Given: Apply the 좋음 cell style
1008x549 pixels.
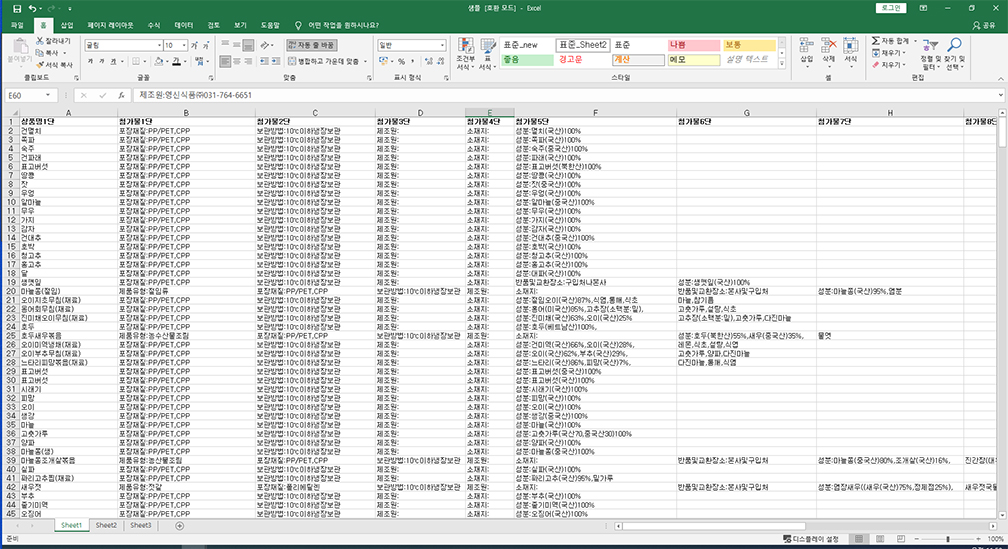Looking at the screenshot, I should (527, 60).
